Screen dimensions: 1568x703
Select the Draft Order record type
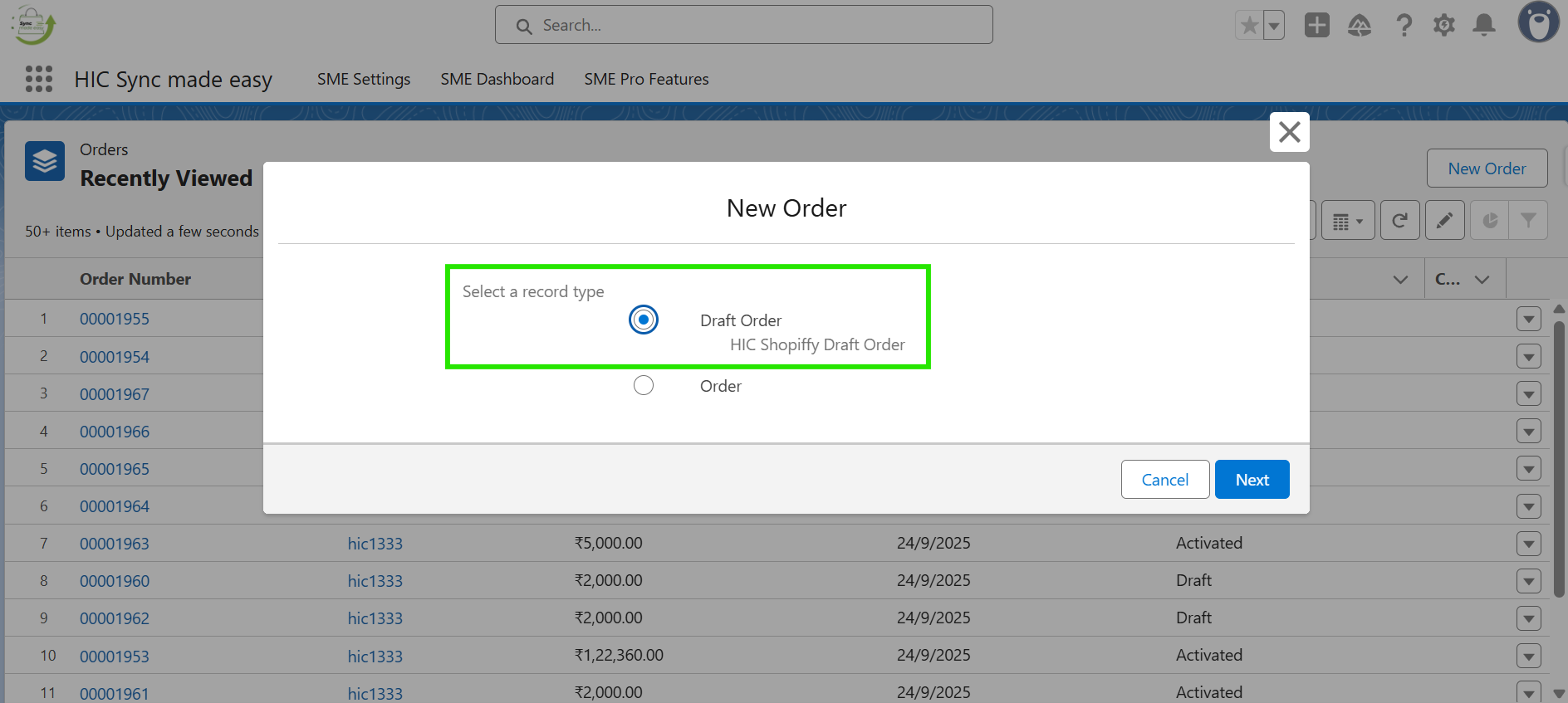click(x=644, y=320)
